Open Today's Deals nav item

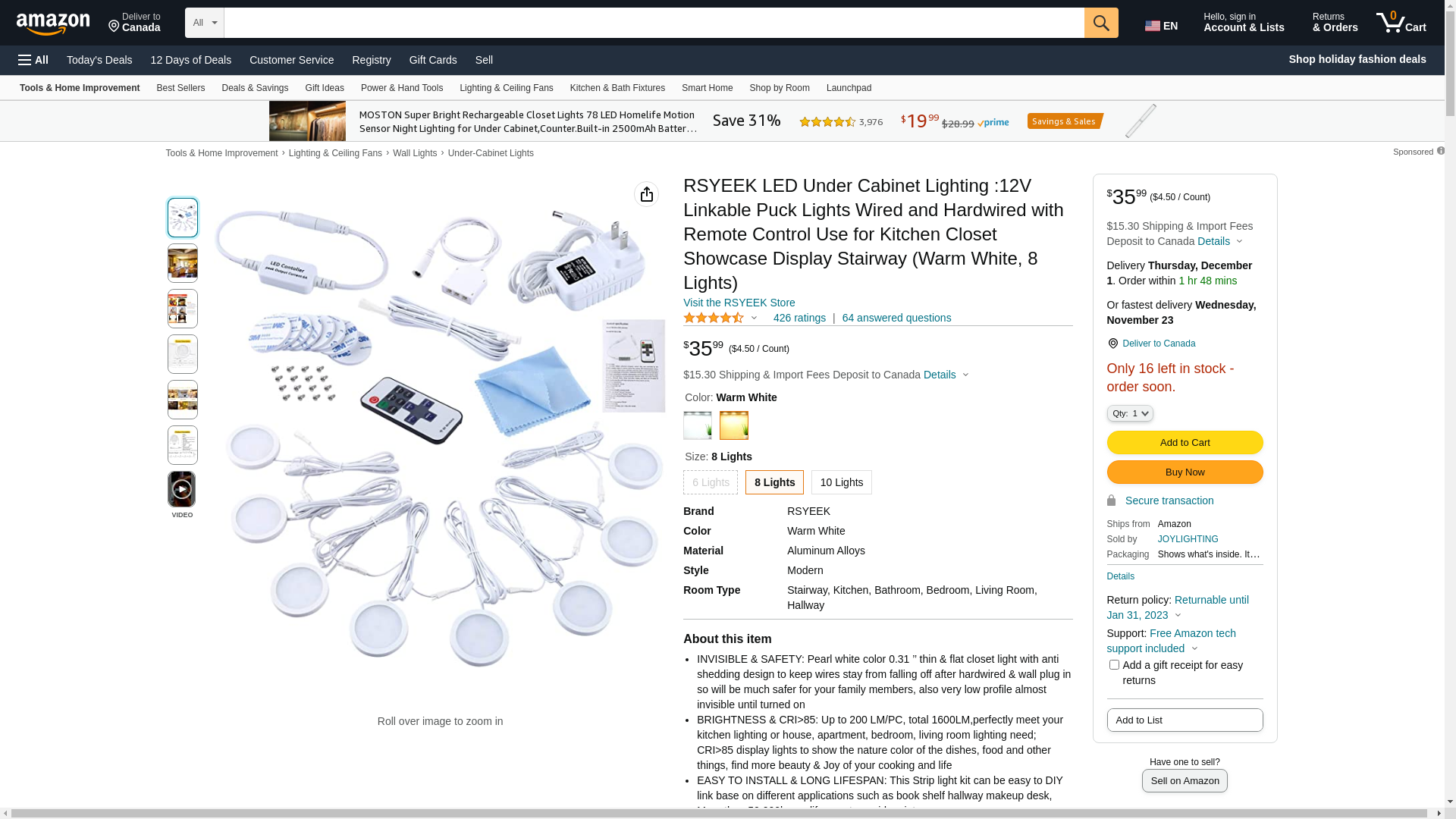point(99,60)
